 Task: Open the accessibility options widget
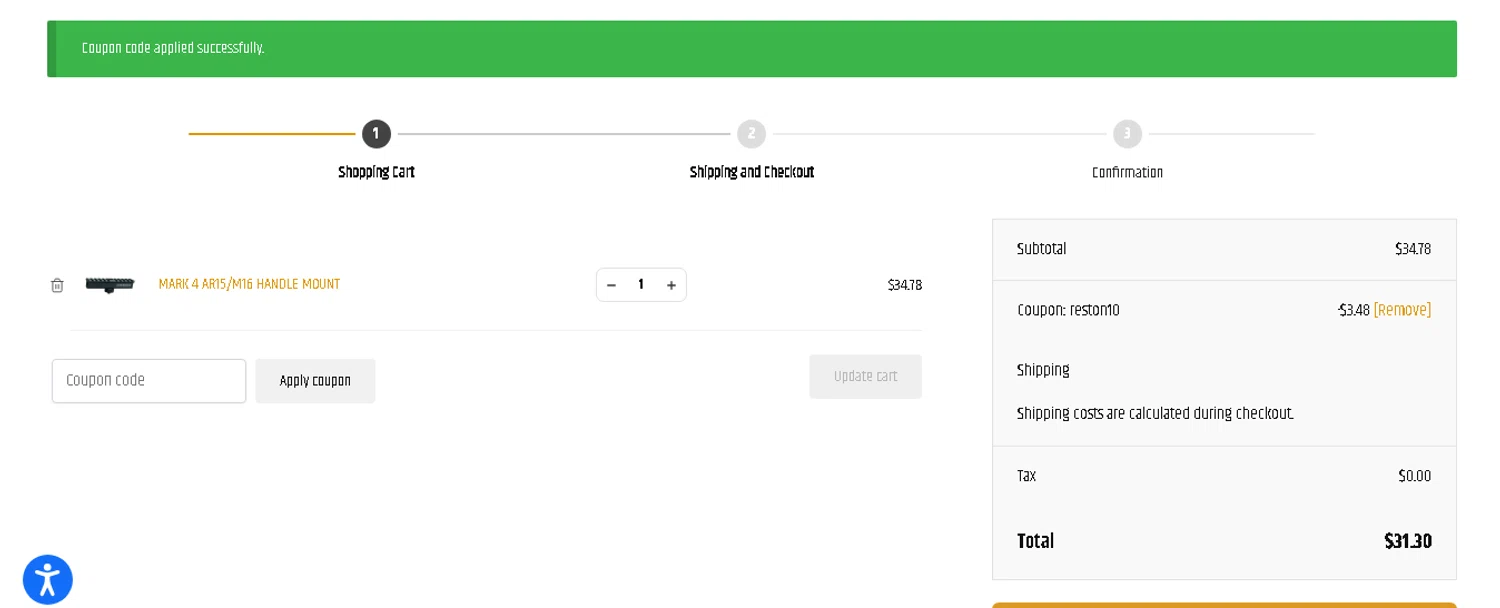click(48, 580)
